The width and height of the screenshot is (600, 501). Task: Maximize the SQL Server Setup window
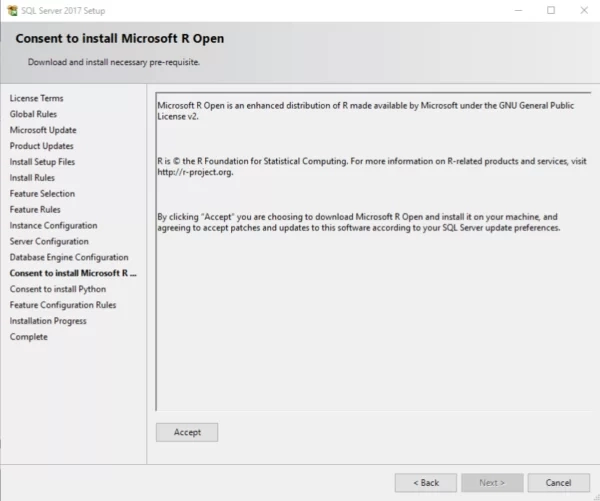click(x=551, y=10)
